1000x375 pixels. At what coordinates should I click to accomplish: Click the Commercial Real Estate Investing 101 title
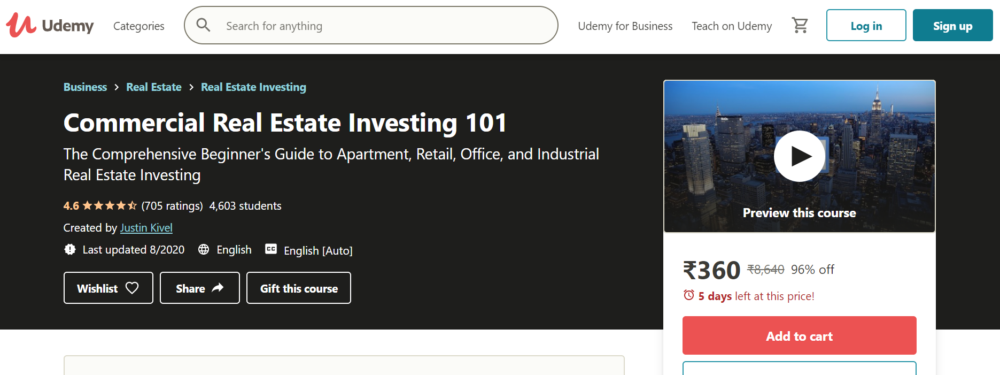coord(285,122)
